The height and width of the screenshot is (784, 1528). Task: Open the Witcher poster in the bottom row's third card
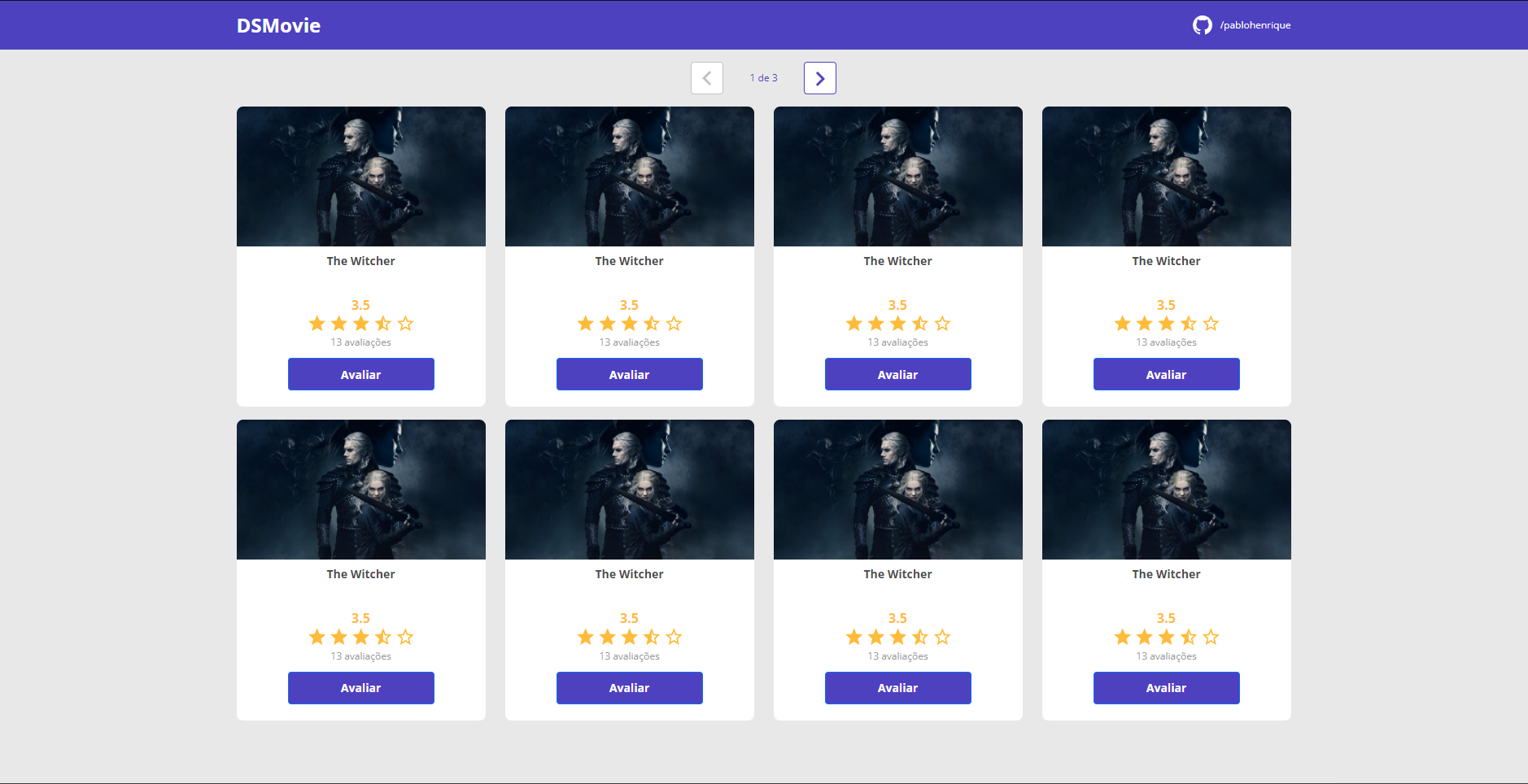tap(897, 490)
